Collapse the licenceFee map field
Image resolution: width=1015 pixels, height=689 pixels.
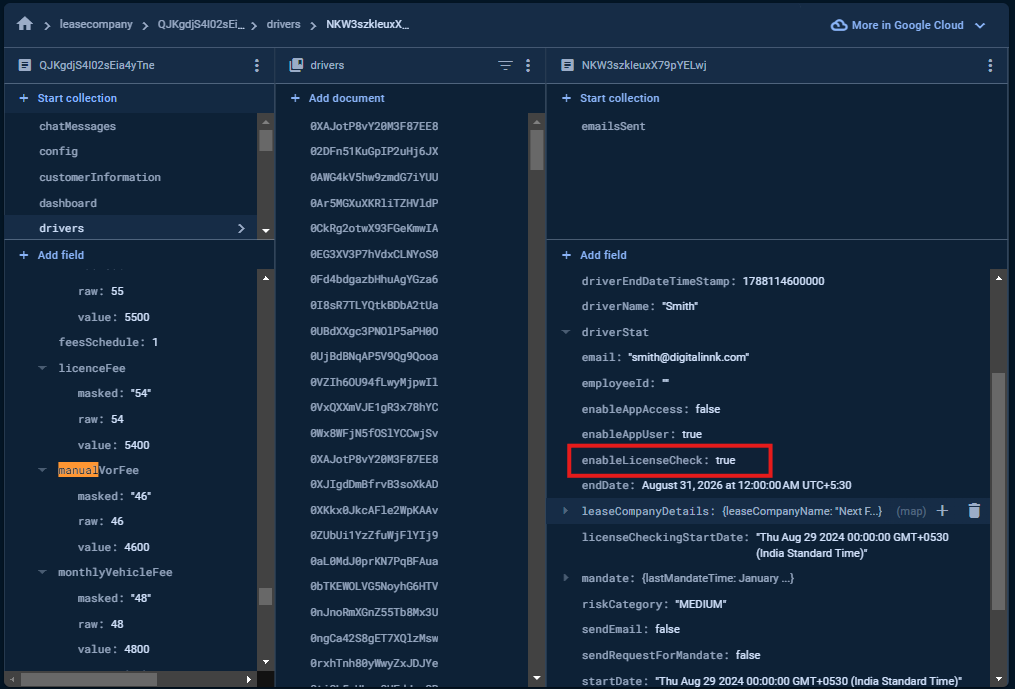tap(43, 368)
